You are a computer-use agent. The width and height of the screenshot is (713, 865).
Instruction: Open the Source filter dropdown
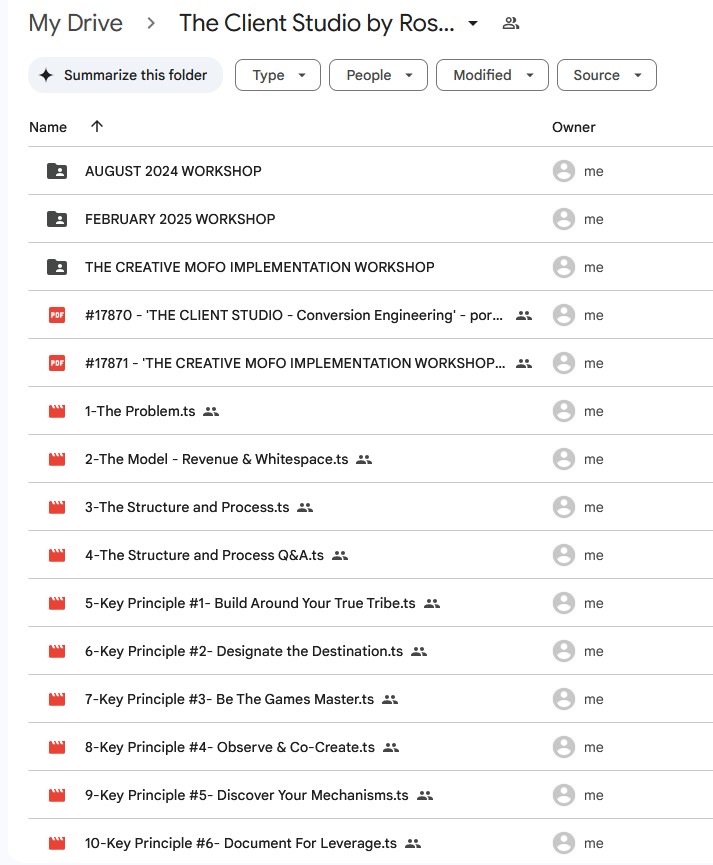click(x=607, y=75)
